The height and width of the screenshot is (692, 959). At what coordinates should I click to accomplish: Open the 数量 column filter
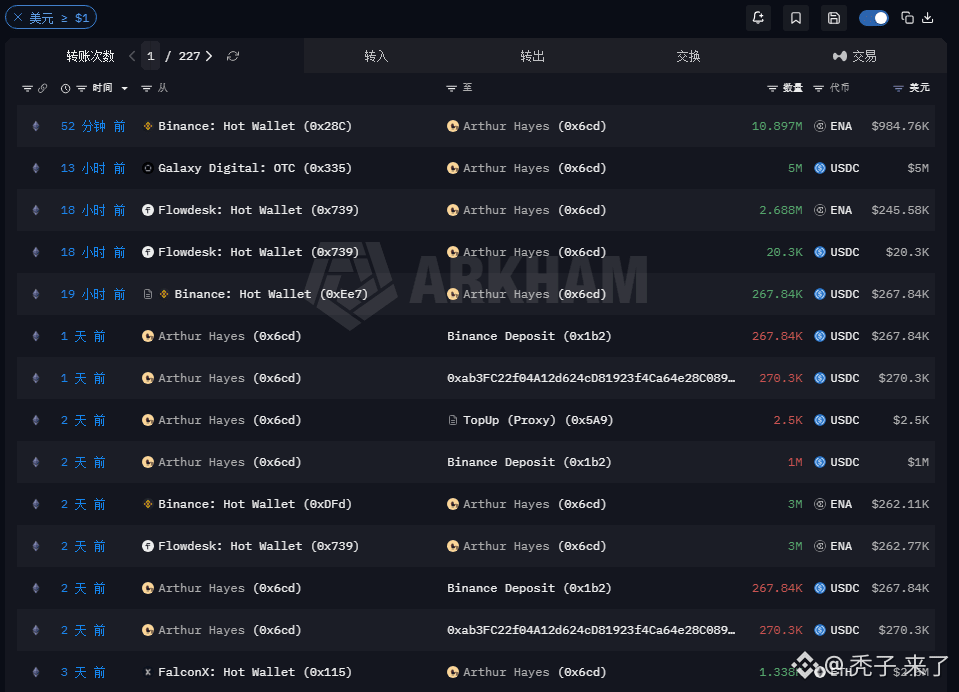tap(772, 89)
